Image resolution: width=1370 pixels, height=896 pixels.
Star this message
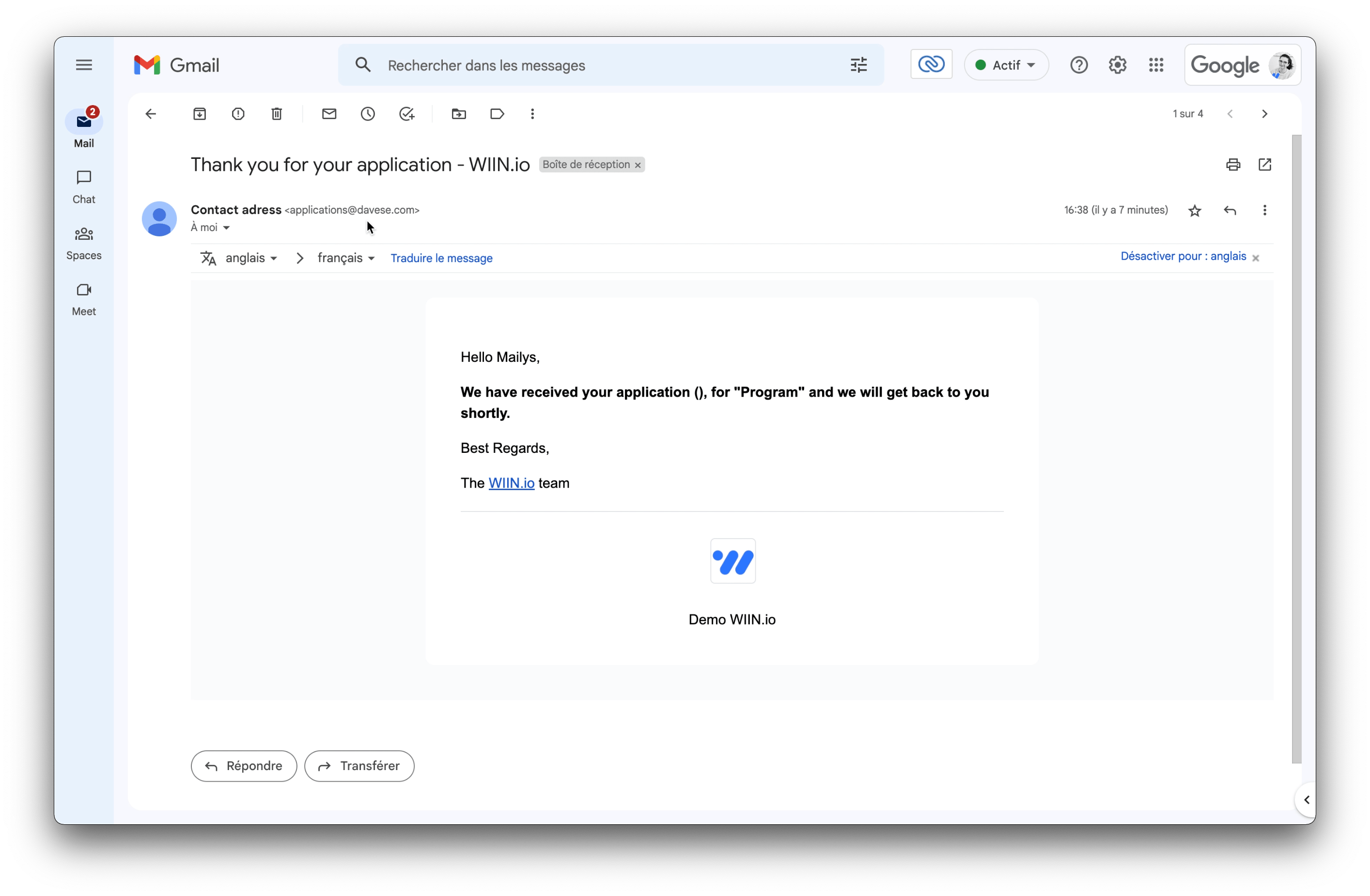pos(1195,211)
